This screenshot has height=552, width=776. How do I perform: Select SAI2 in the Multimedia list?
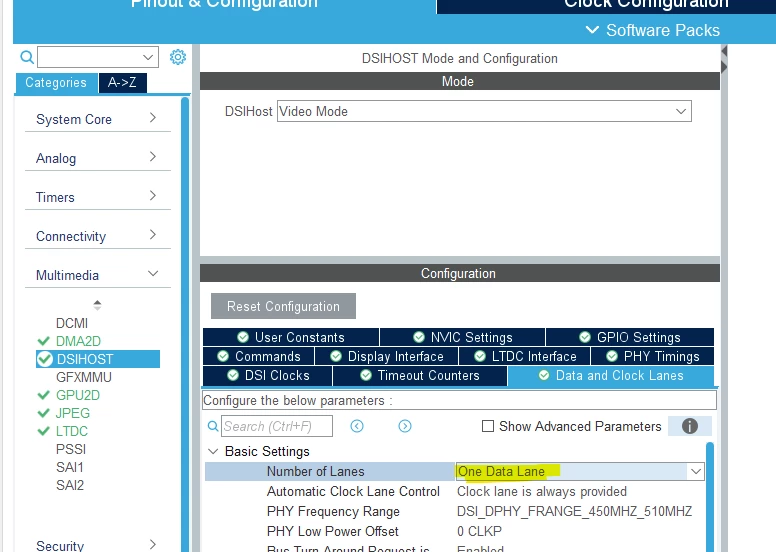(70, 485)
